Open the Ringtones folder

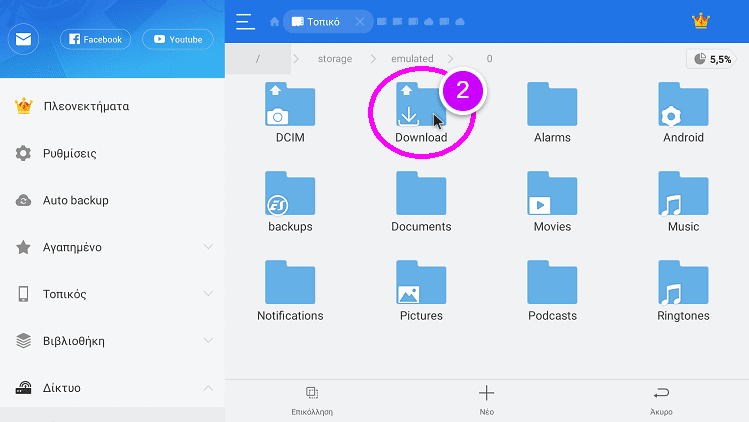click(x=683, y=291)
